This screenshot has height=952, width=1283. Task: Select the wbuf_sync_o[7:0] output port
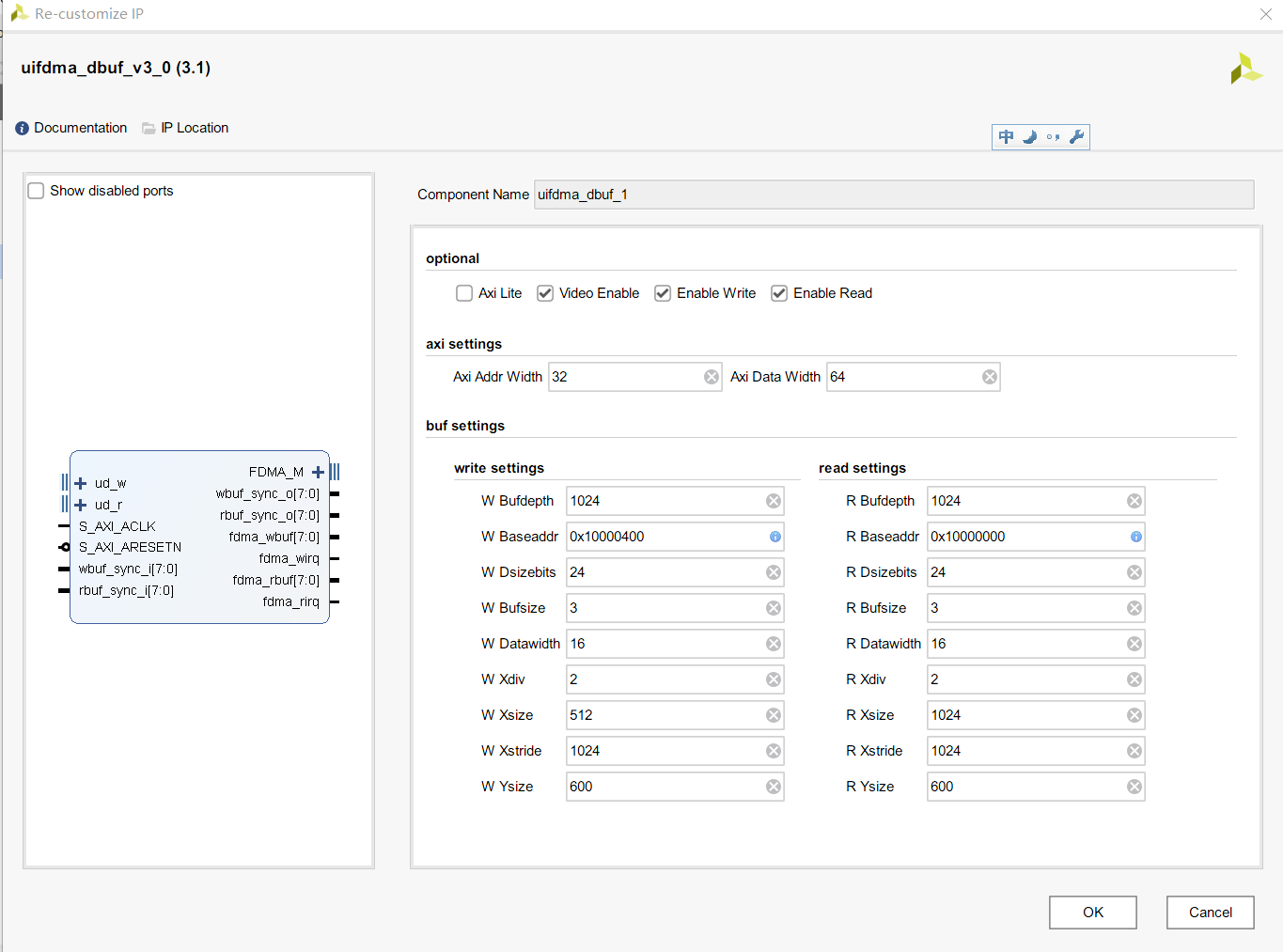click(x=268, y=493)
